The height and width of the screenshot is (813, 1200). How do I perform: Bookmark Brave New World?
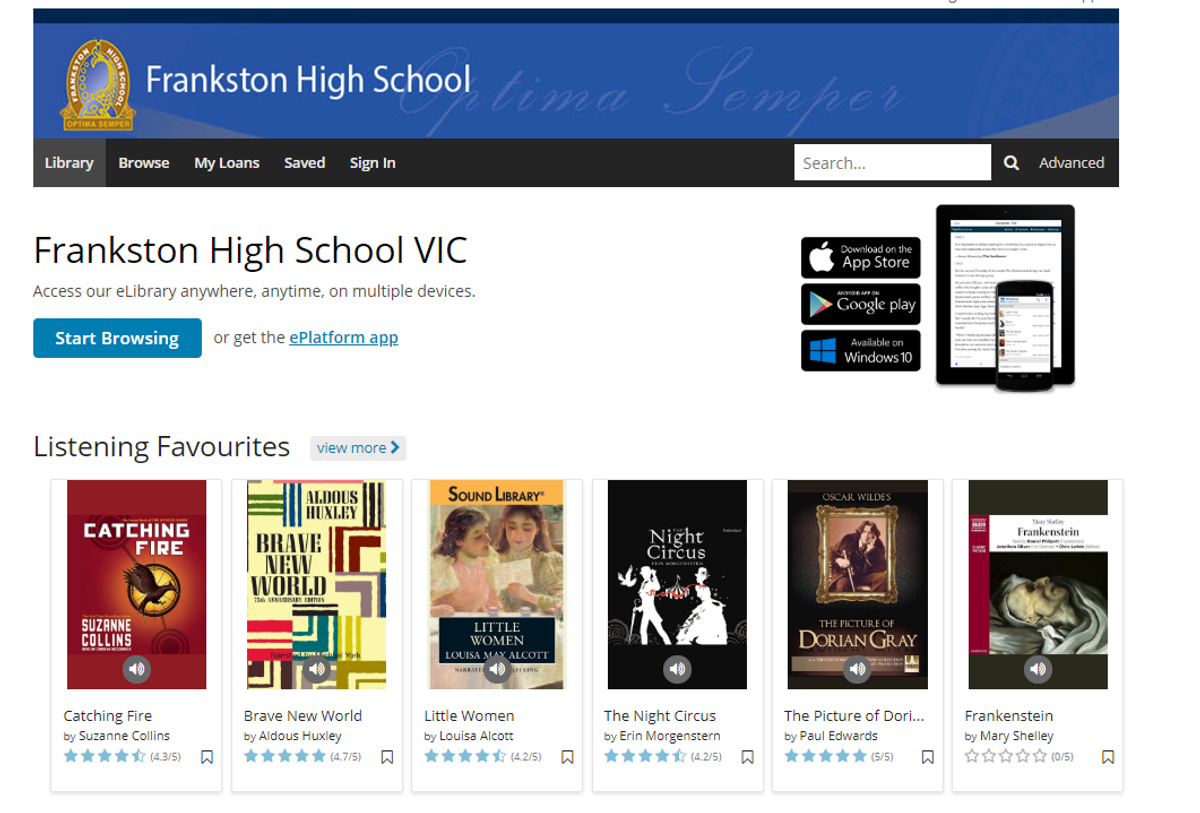point(387,757)
